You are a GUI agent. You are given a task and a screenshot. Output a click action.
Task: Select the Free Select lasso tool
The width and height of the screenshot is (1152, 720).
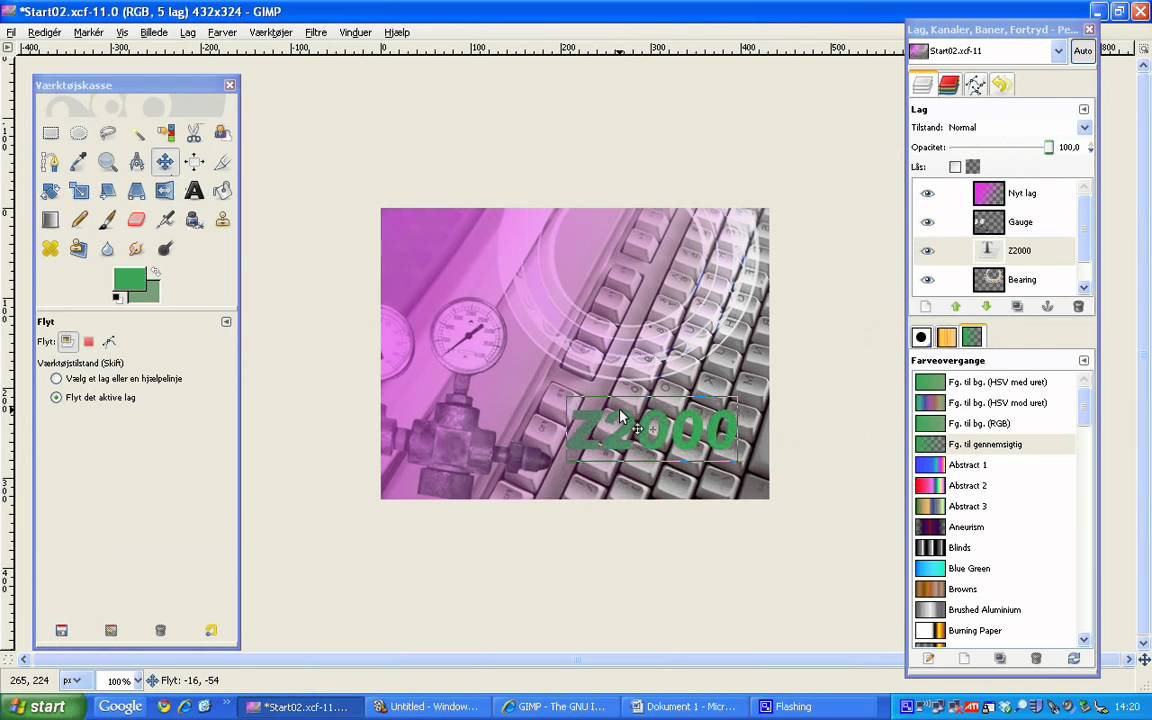(108, 133)
